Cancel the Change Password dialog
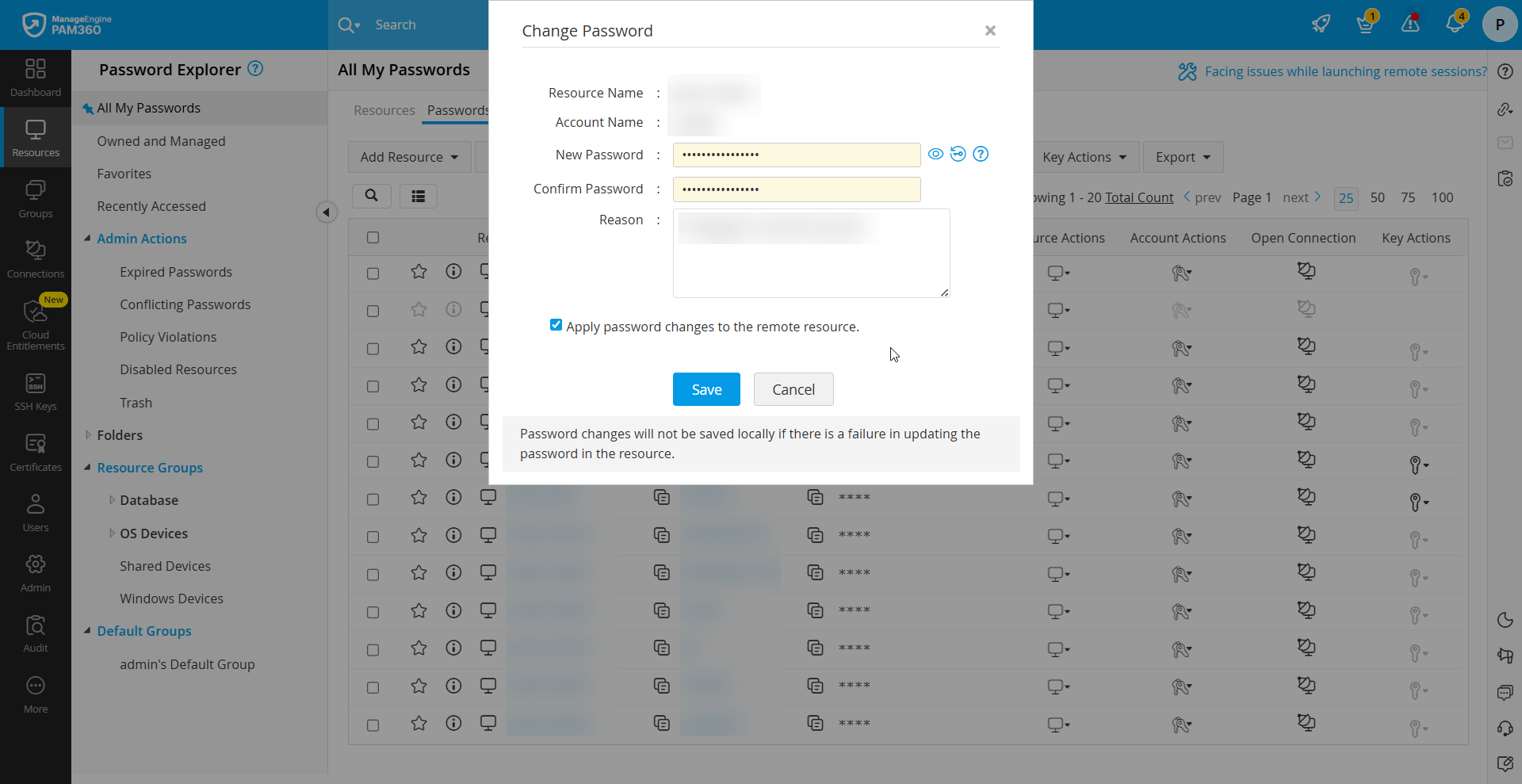Image resolution: width=1522 pixels, height=784 pixels. point(793,389)
